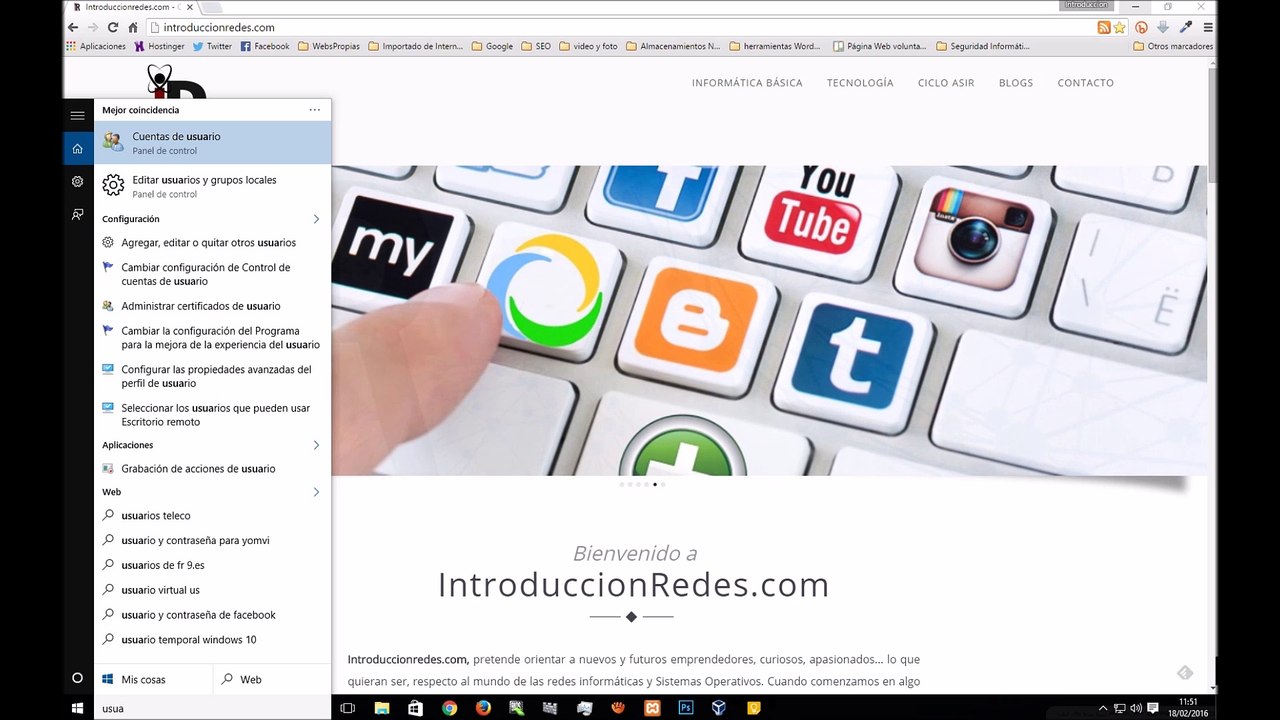Open the action center notifications icon
The image size is (1280, 720).
[x=1152, y=708]
